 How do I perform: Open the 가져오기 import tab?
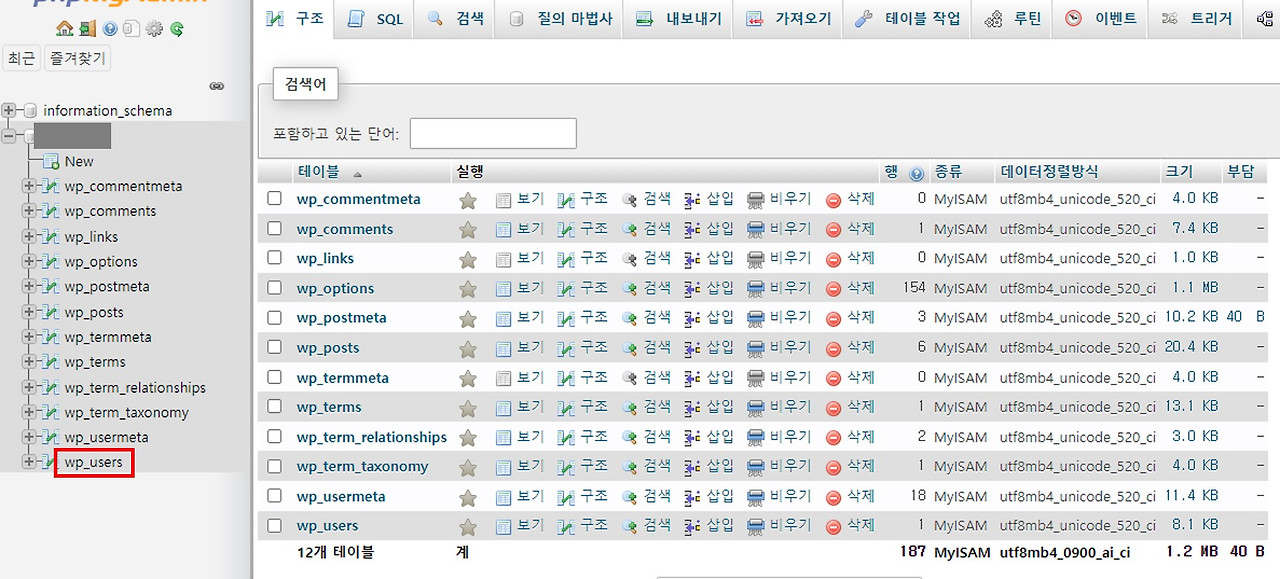pyautogui.click(x=788, y=18)
